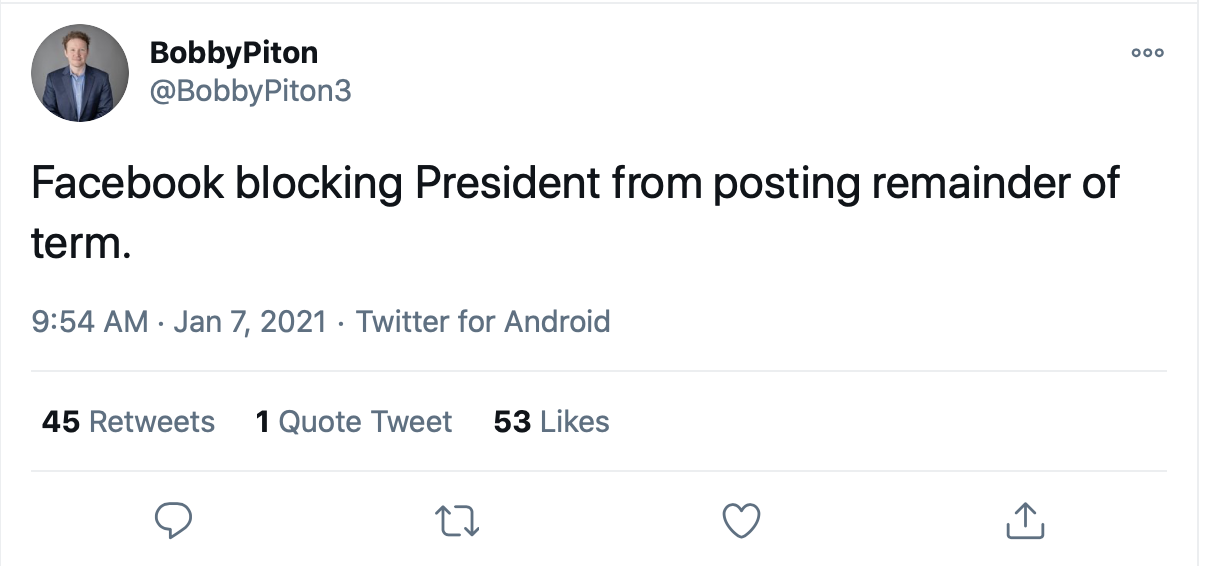
Task: Click the 53 likes count number
Action: pyautogui.click(x=512, y=422)
